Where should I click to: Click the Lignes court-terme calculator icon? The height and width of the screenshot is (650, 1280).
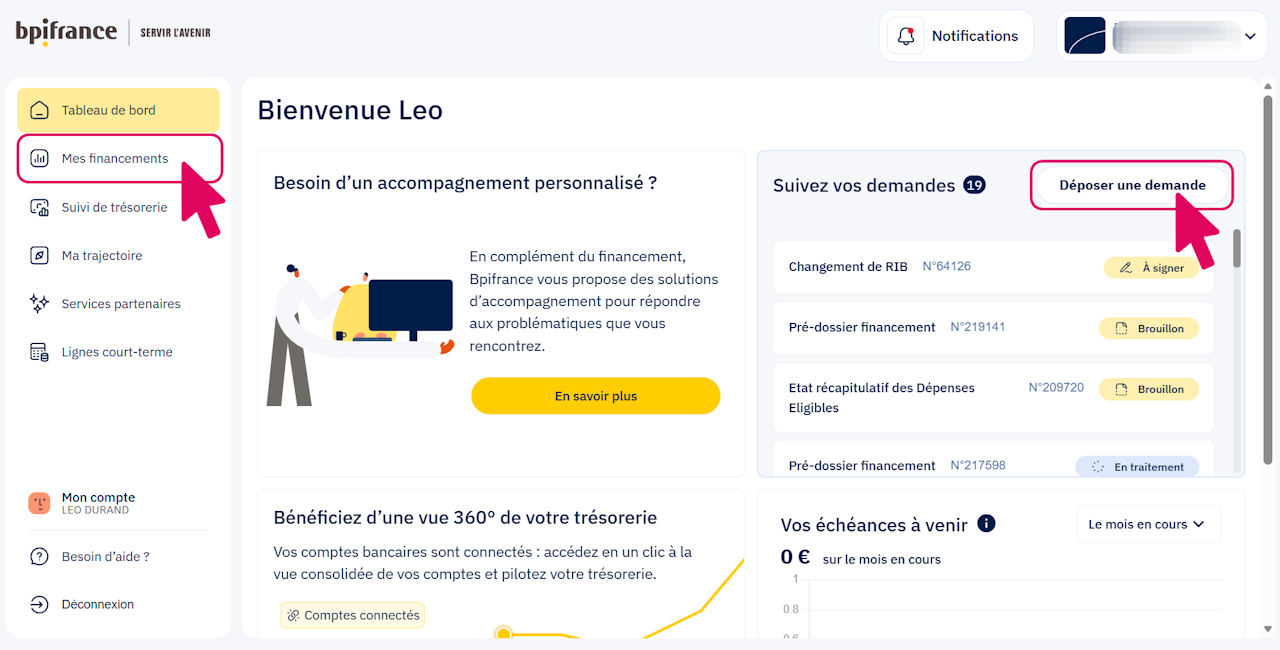[39, 352]
